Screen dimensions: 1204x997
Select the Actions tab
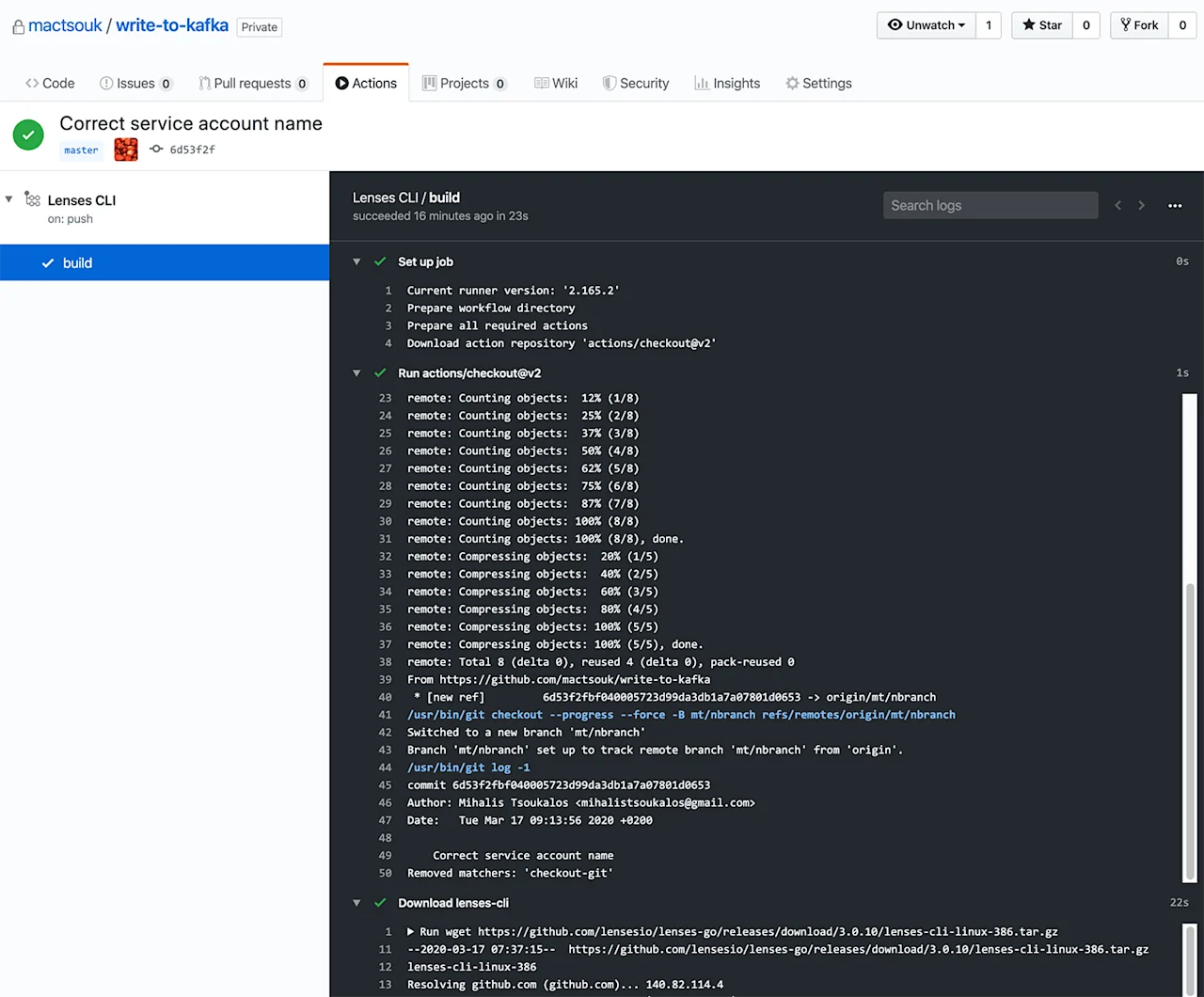[366, 83]
